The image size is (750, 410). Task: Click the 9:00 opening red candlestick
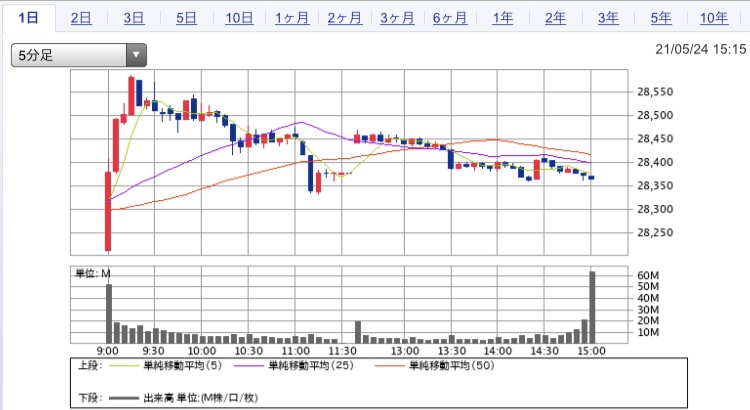coord(108,211)
